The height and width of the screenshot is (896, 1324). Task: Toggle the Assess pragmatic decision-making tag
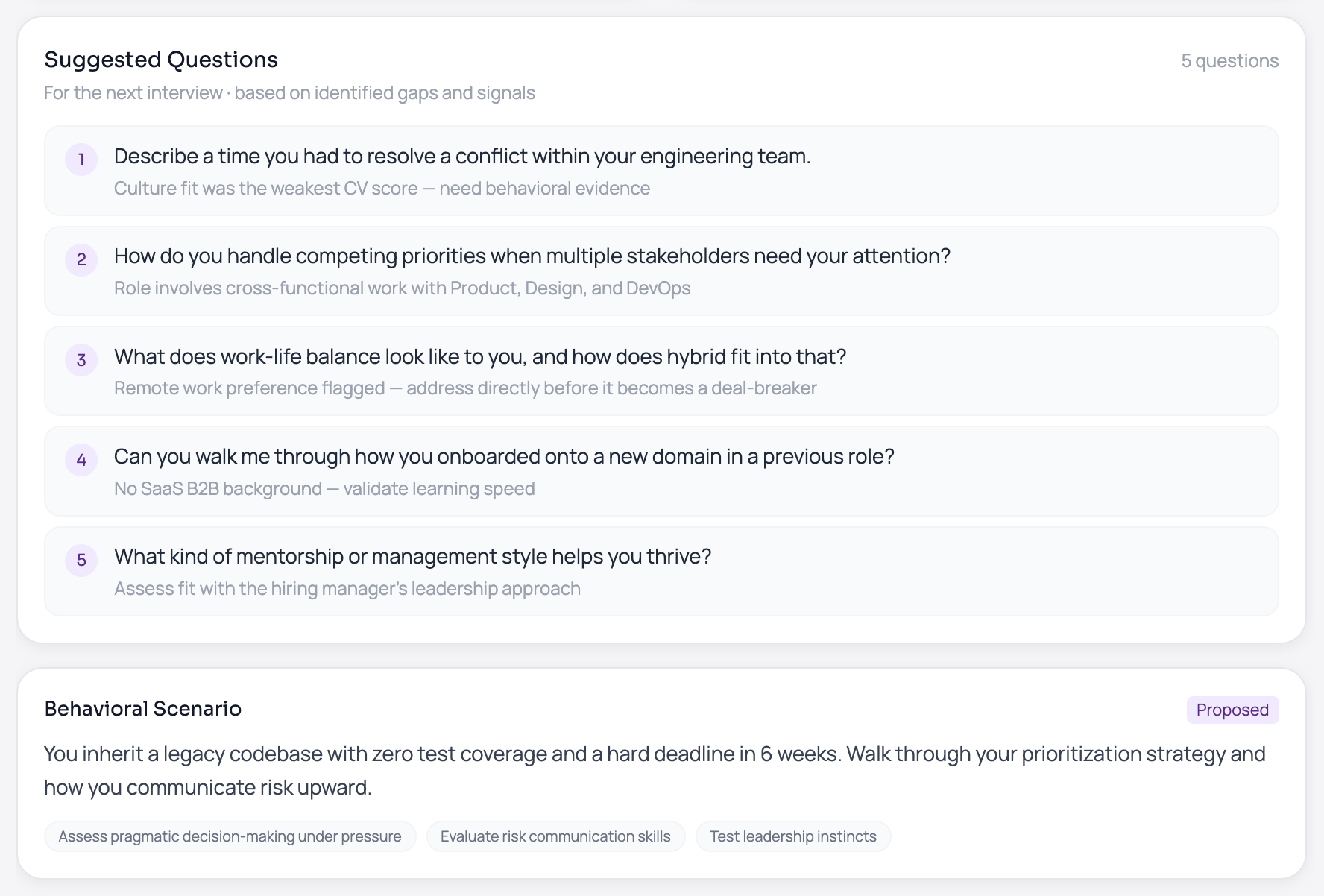point(230,836)
